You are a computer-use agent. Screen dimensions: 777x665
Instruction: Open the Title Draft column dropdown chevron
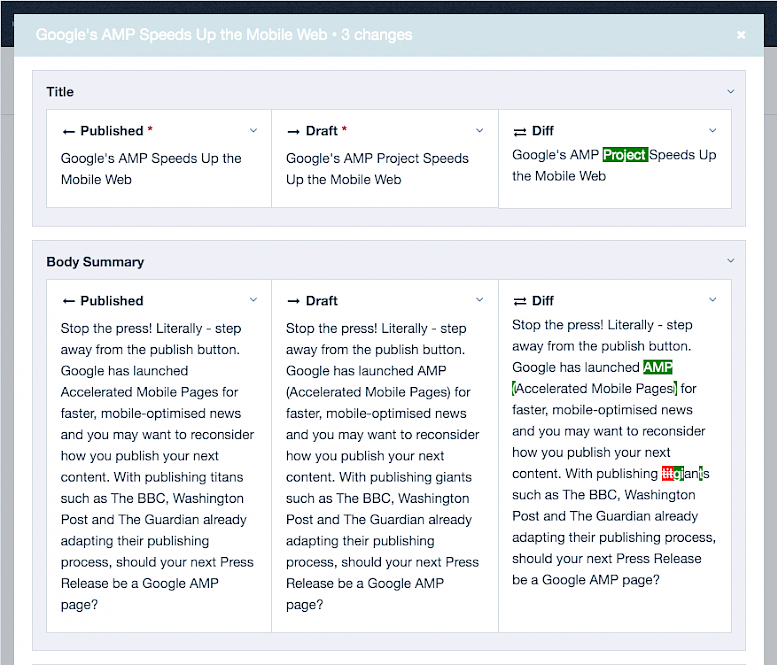coord(479,131)
